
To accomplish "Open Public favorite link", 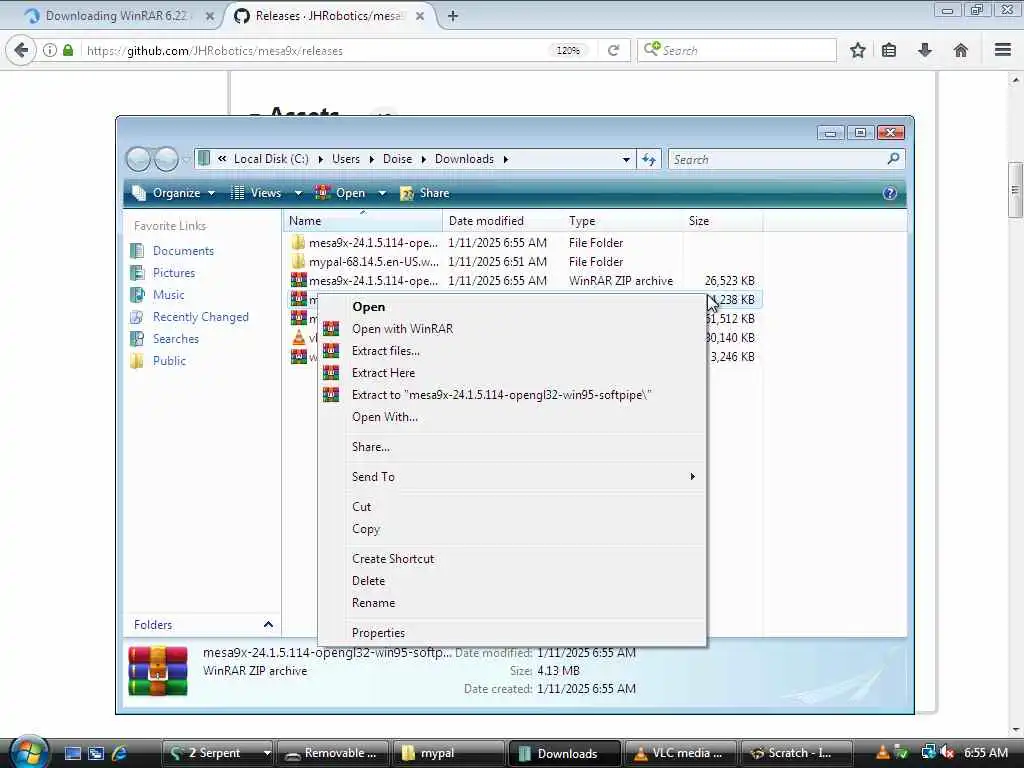I will 169,360.
